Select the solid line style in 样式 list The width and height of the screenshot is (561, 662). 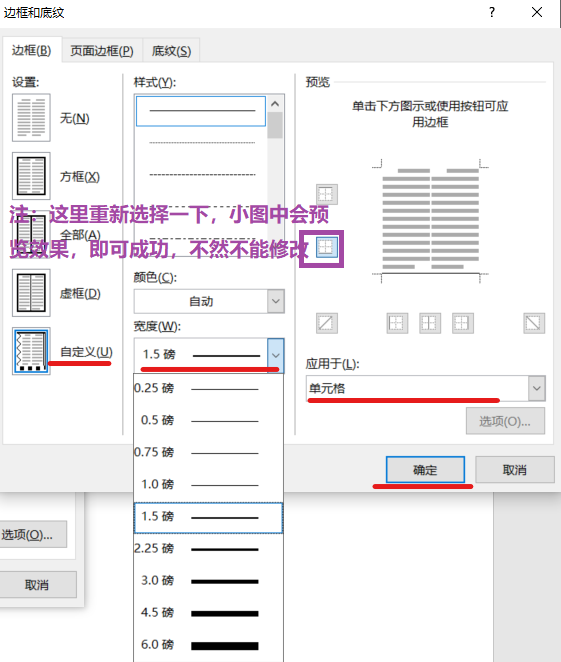(201, 111)
